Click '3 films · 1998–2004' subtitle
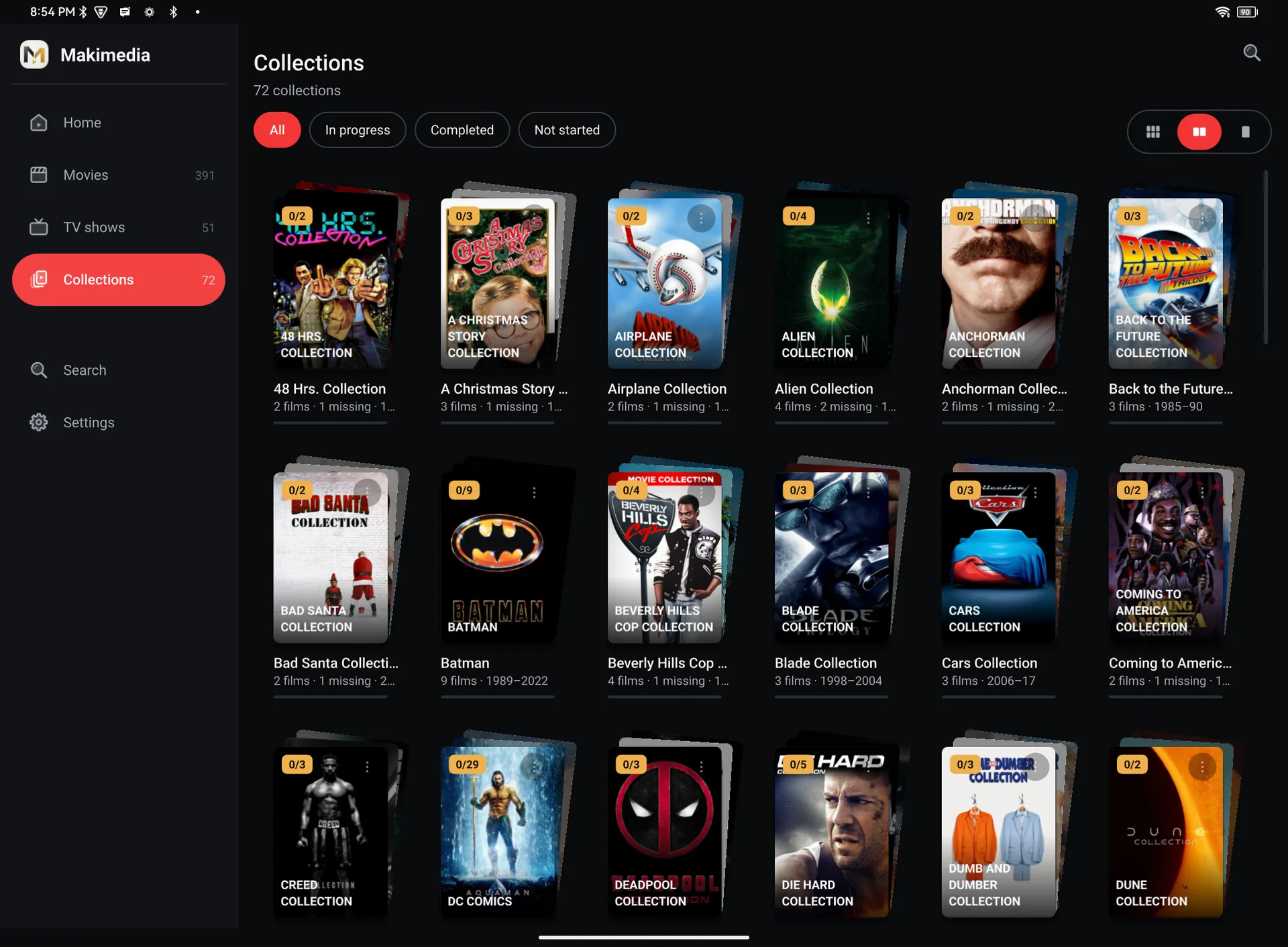This screenshot has width=1288, height=947. coord(828,681)
